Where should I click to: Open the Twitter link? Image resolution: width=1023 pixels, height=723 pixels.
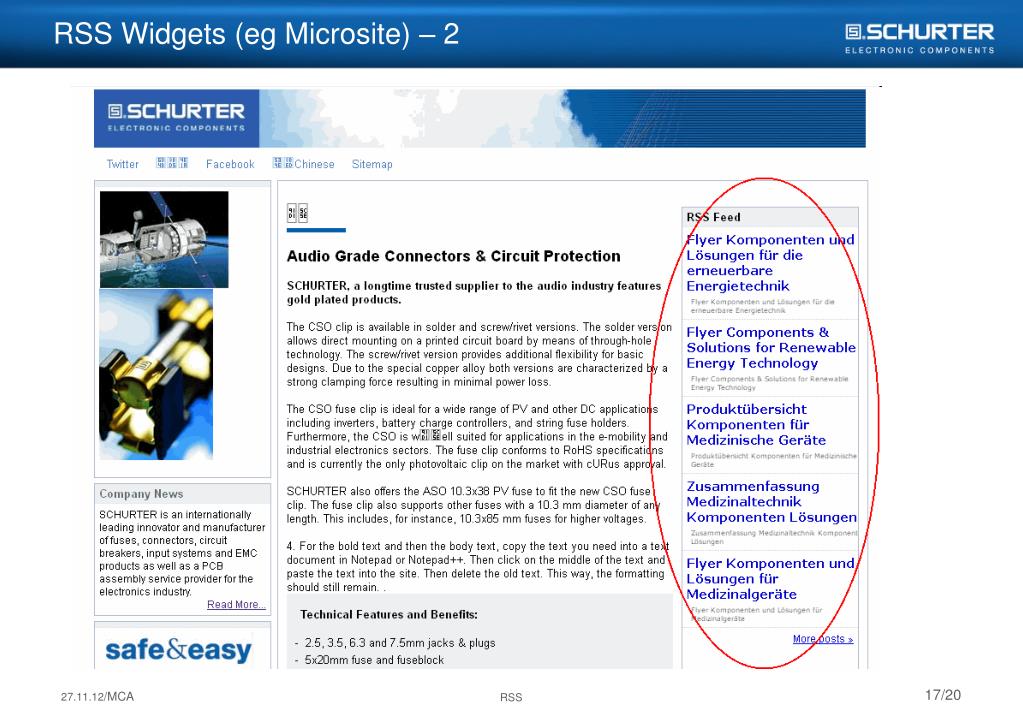coord(123,164)
